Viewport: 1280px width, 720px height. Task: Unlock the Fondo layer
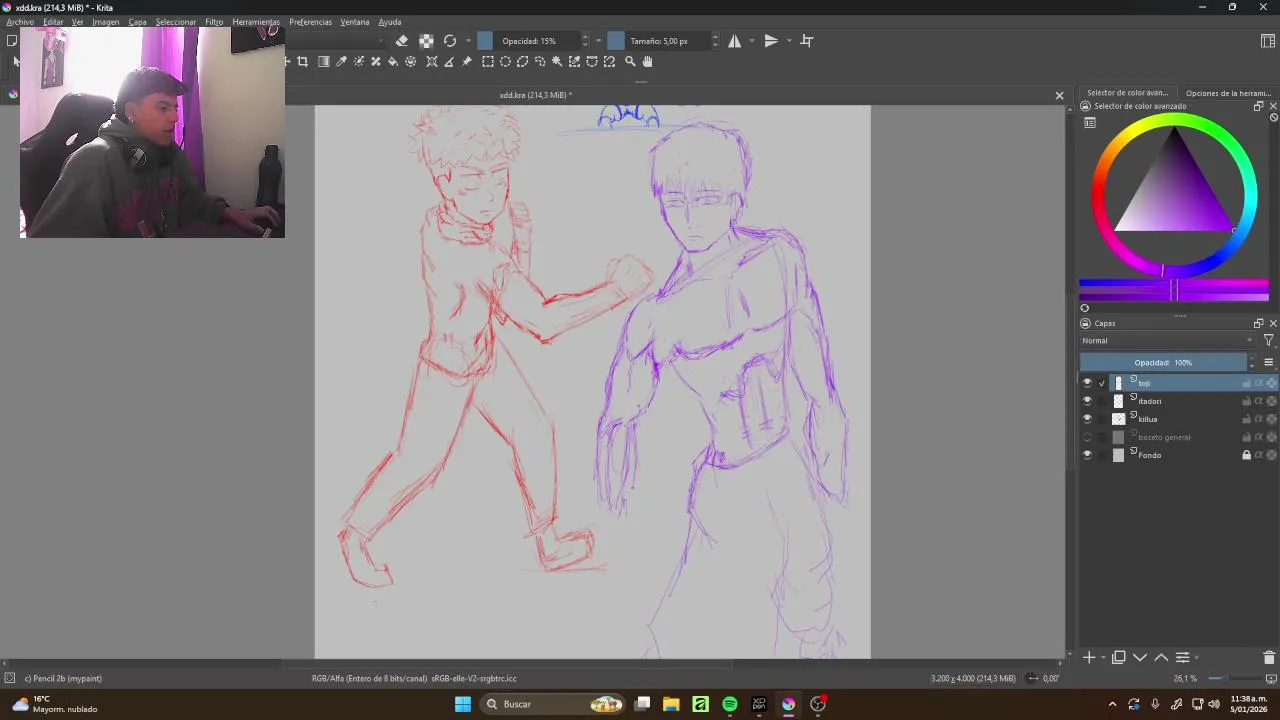pos(1246,455)
